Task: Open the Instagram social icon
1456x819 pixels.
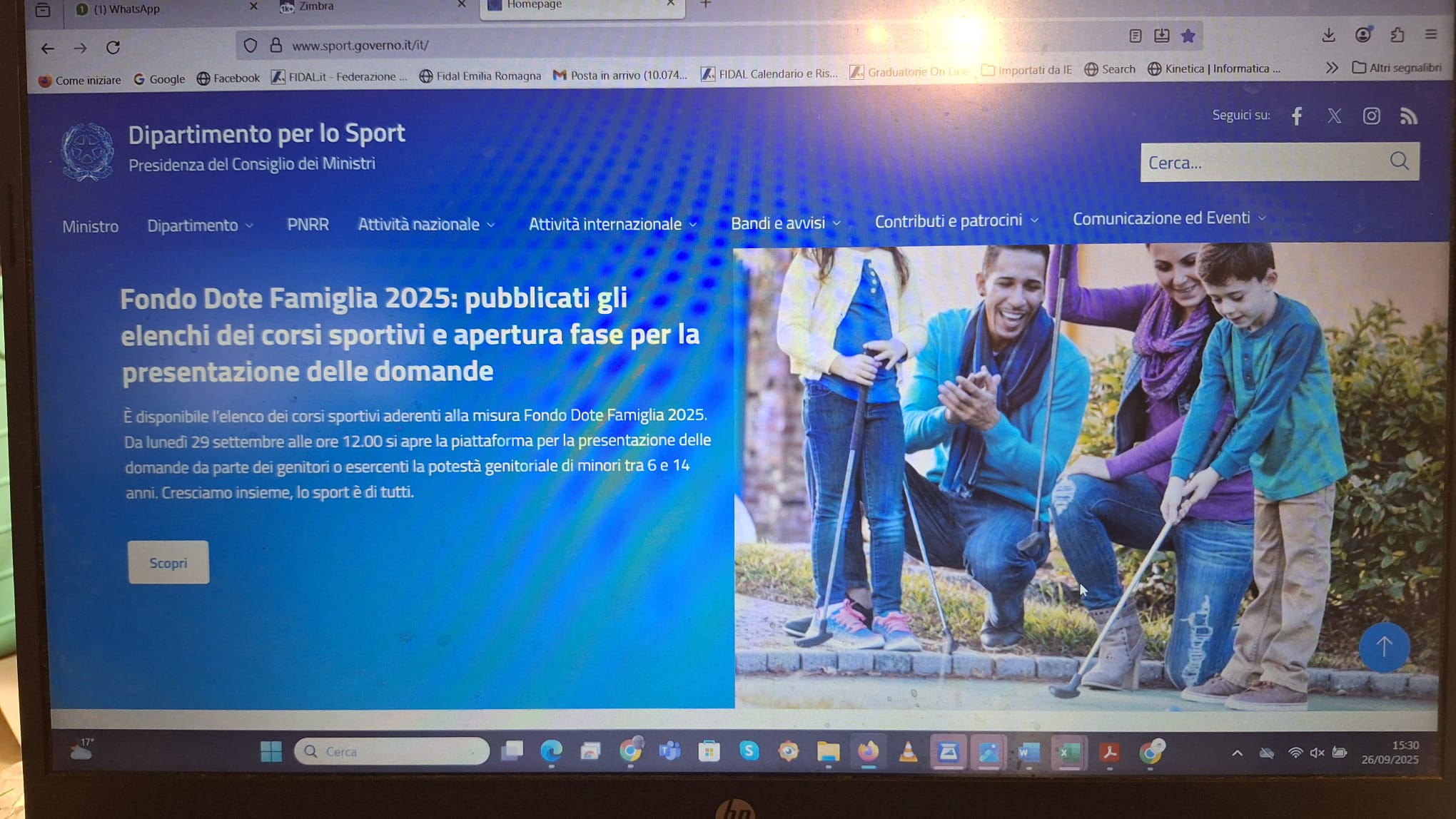Action: (1371, 116)
